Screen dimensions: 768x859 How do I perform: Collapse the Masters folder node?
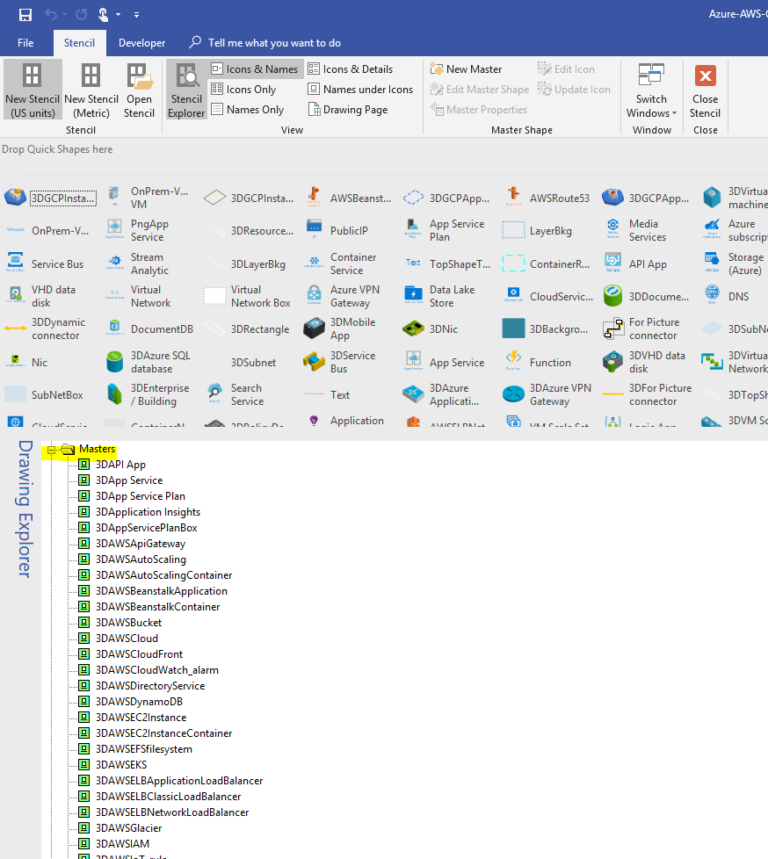(51, 450)
